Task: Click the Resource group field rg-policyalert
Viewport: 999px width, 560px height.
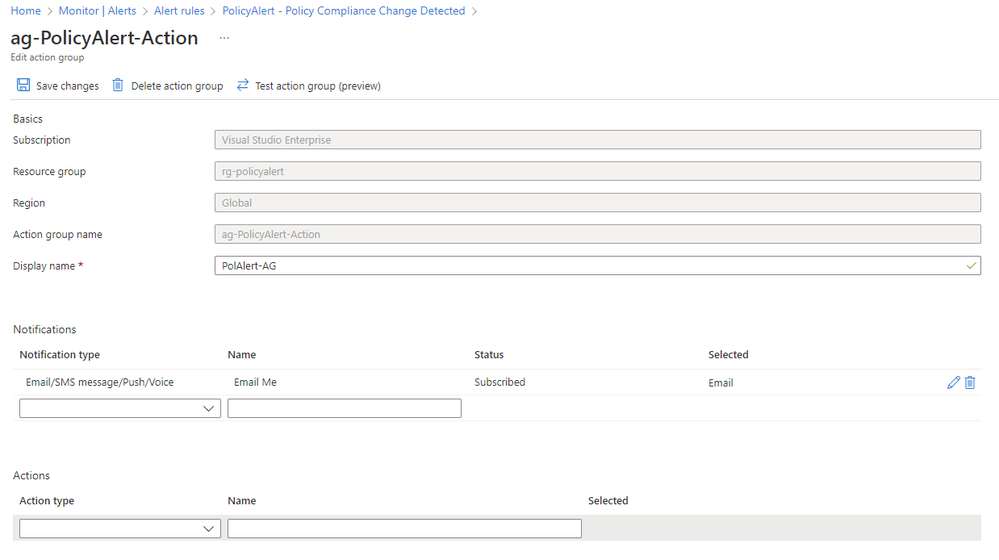Action: pyautogui.click(x=598, y=171)
